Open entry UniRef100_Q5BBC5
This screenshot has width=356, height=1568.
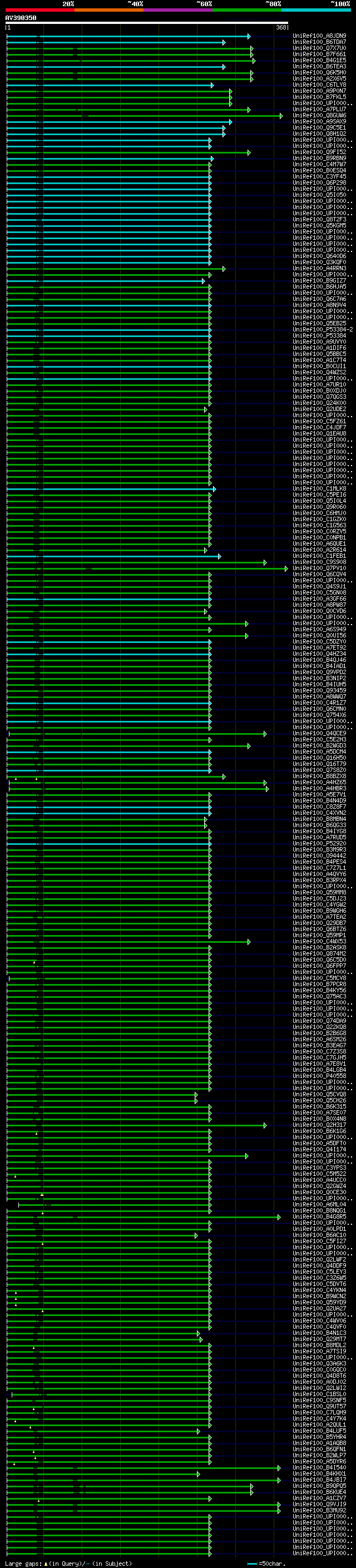coord(319,354)
